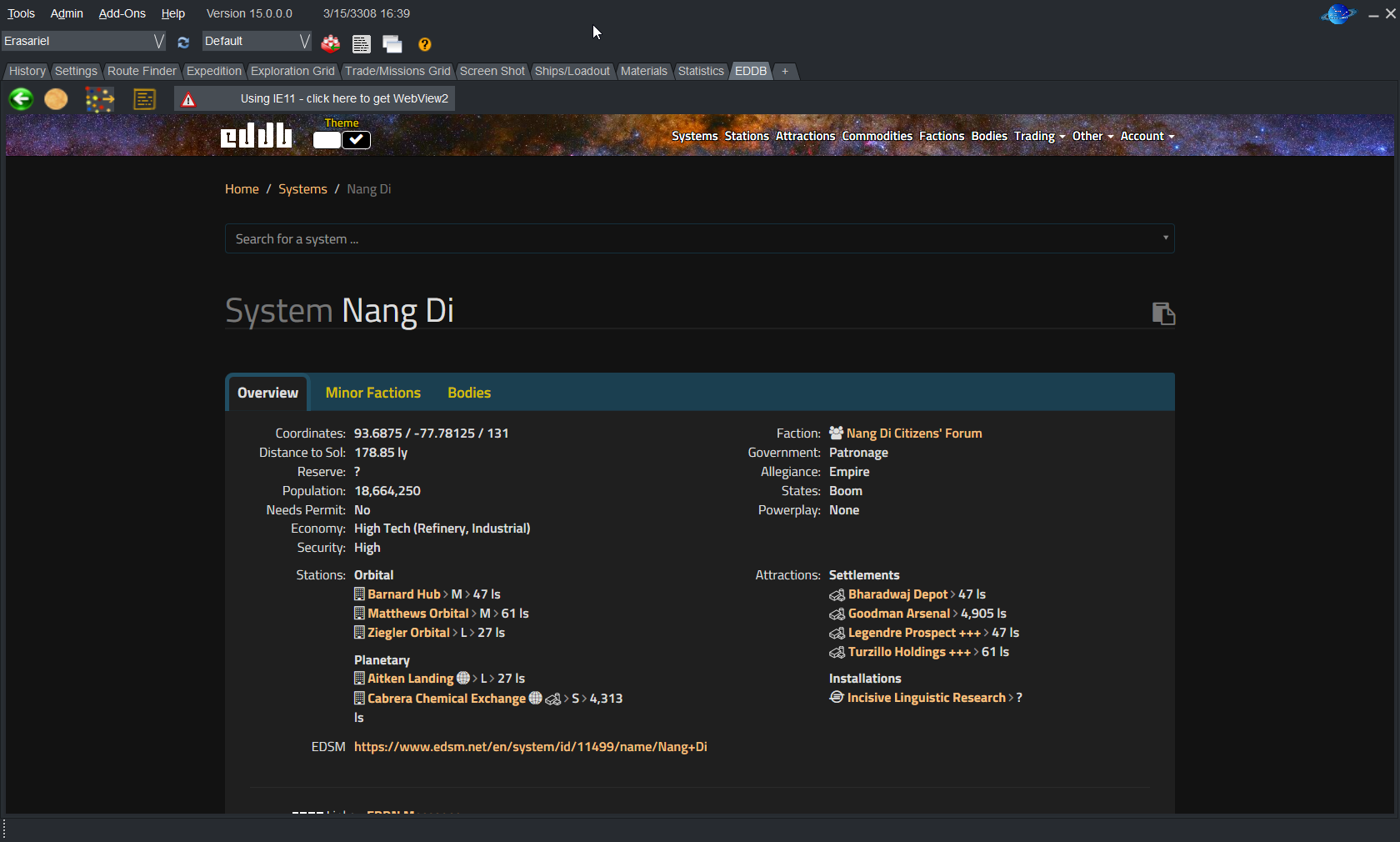This screenshot has width=1400, height=842.
Task: Click the star map icon next to back arrow
Action: [x=100, y=98]
